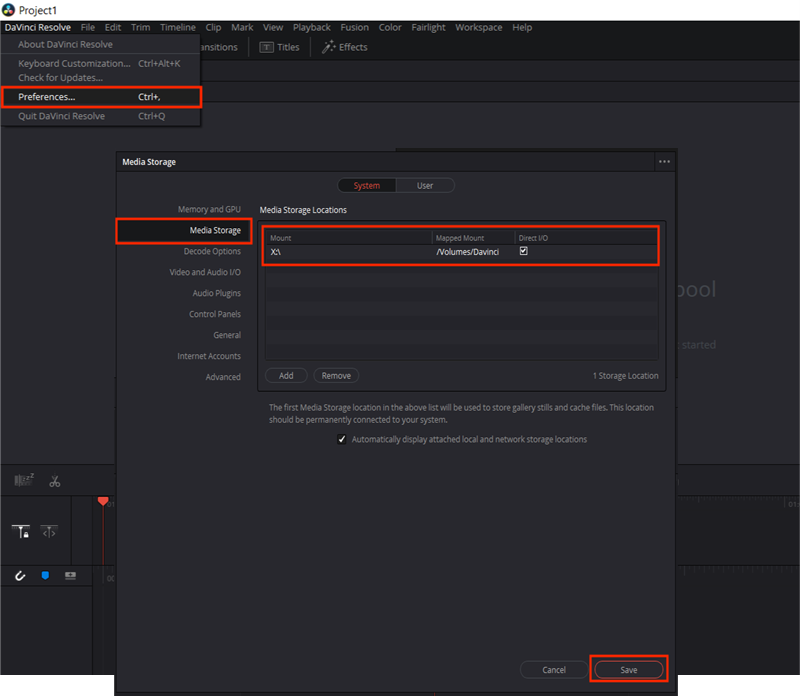
Task: Click the /Volumes/Davinci mapped mount cell
Action: tap(467, 252)
